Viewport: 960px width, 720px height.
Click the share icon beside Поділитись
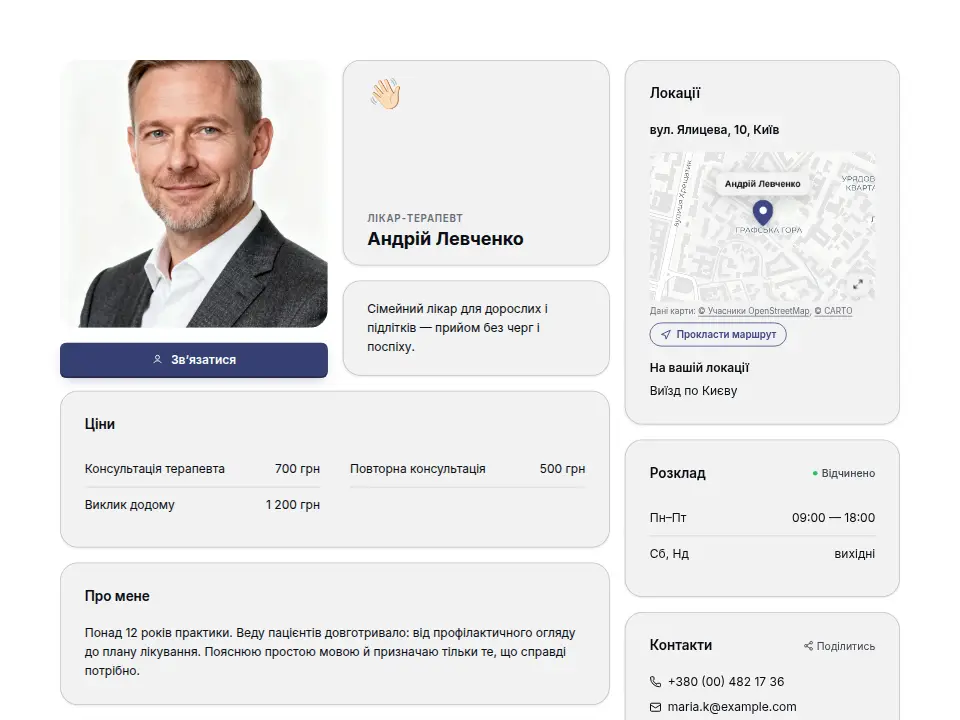click(x=808, y=646)
